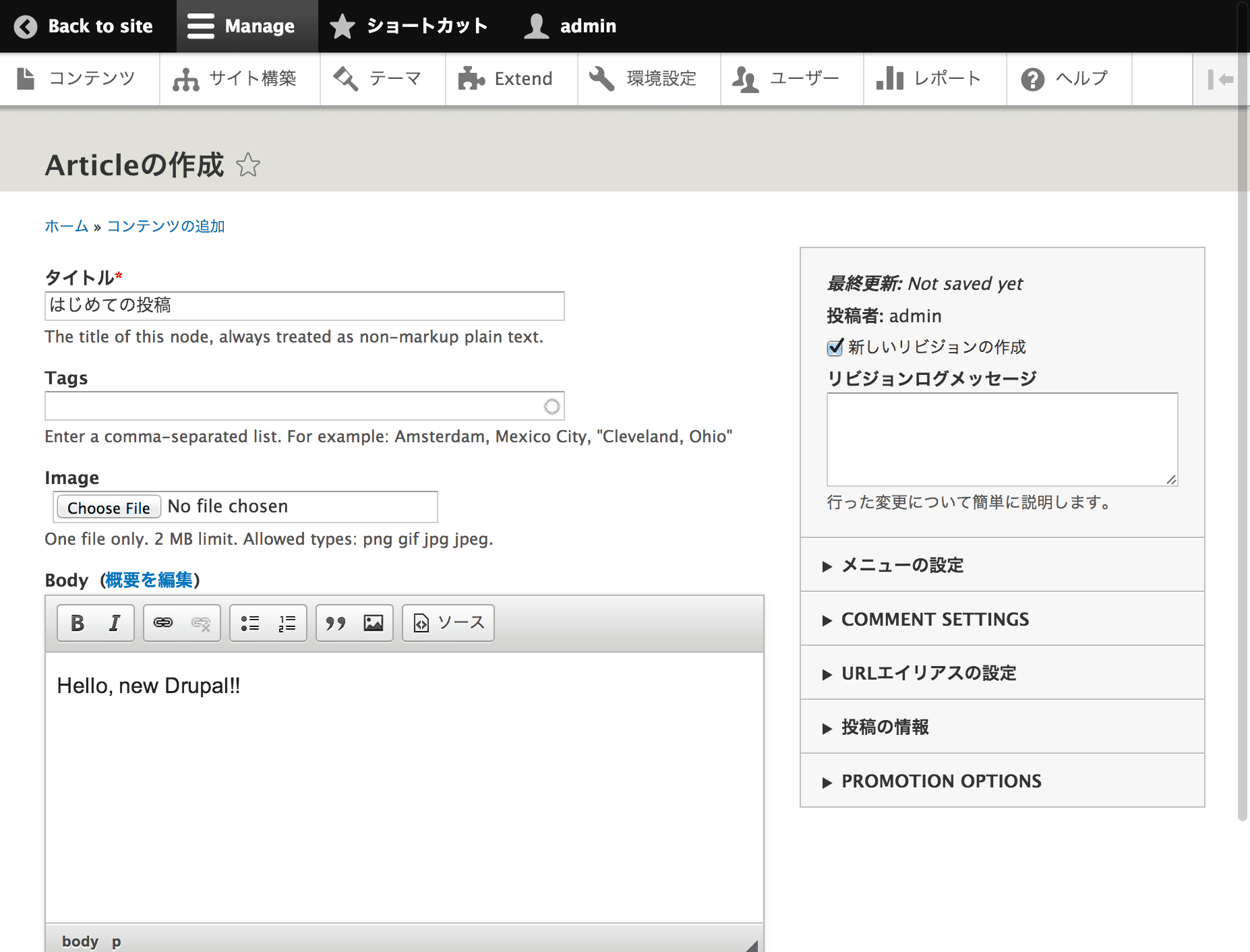This screenshot has width=1250, height=952.
Task: Uncheck 新しいリビジョンの作成 checkbox
Action: pos(835,347)
